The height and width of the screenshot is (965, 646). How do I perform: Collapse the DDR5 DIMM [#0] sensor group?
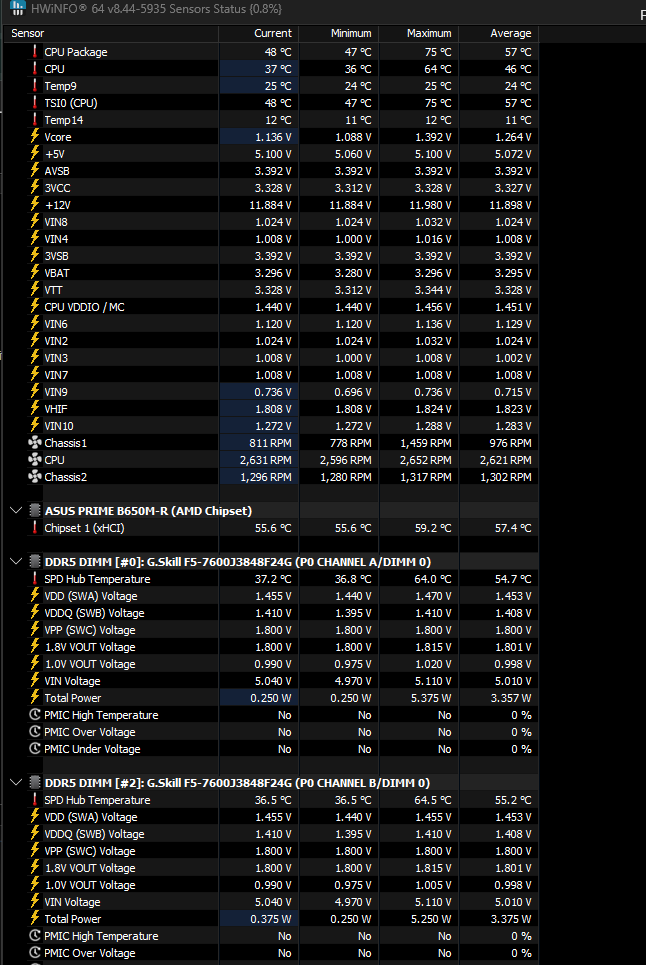tap(17, 562)
